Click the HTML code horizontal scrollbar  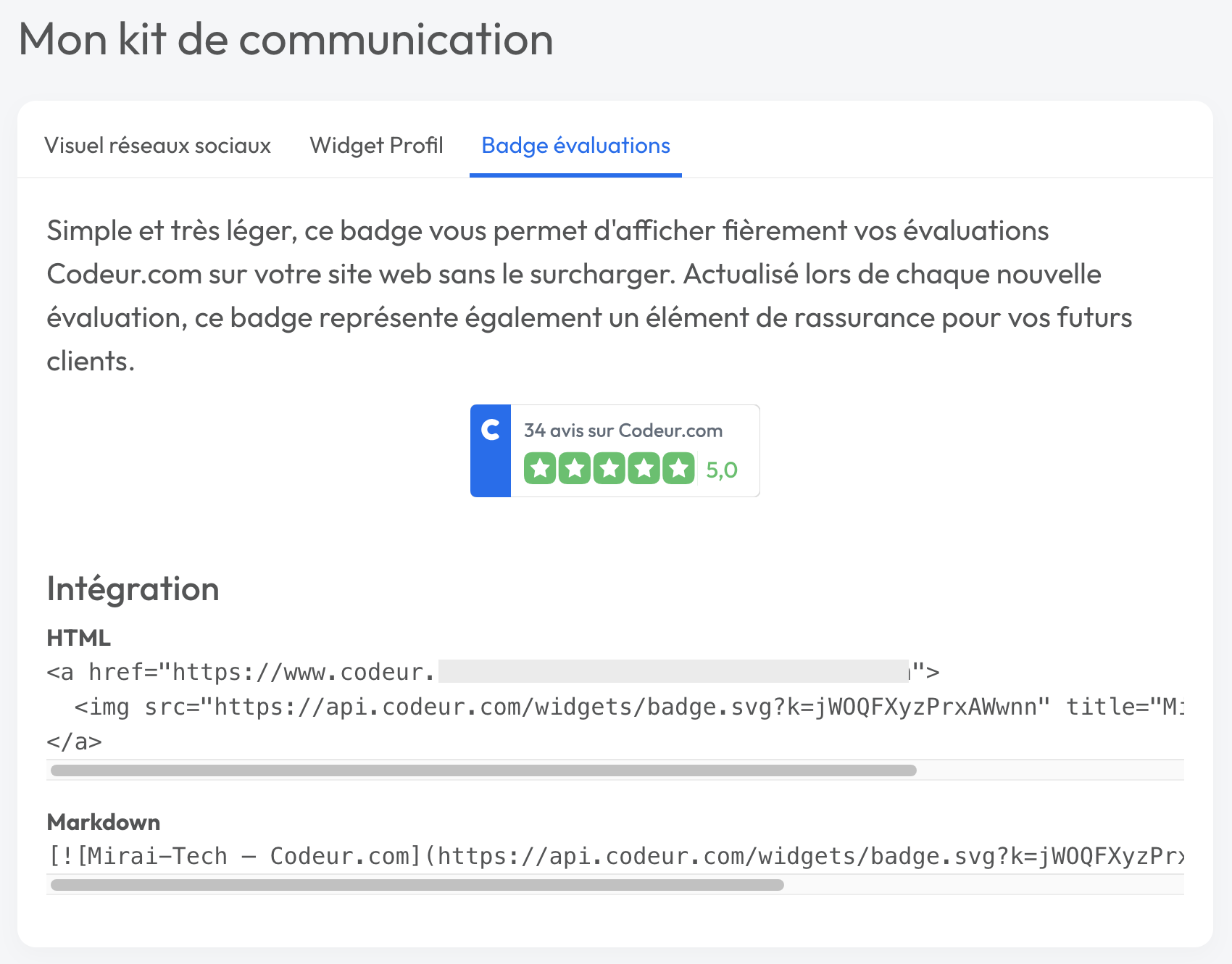(483, 770)
